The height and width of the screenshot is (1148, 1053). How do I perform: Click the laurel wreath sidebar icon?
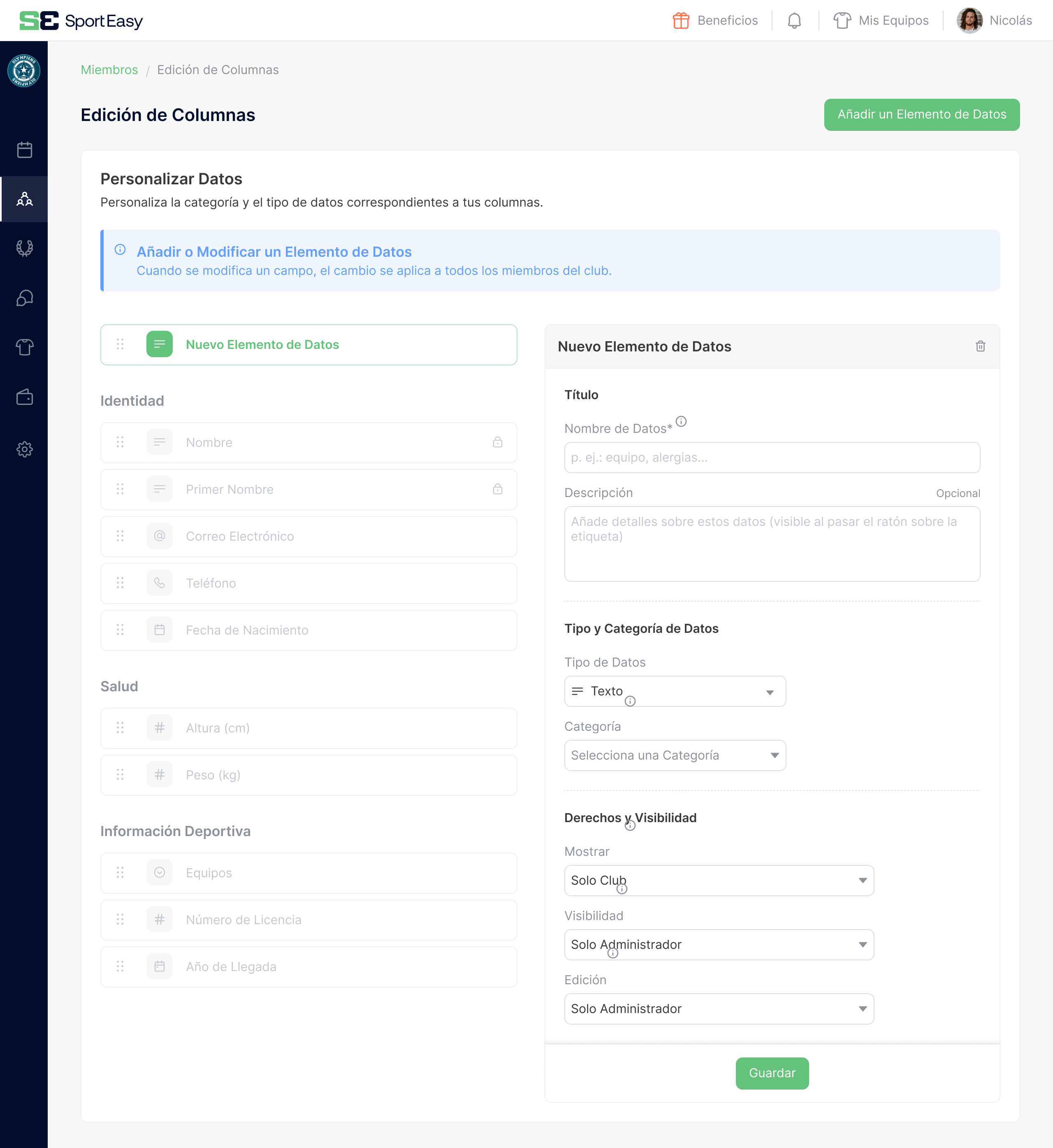coord(24,248)
